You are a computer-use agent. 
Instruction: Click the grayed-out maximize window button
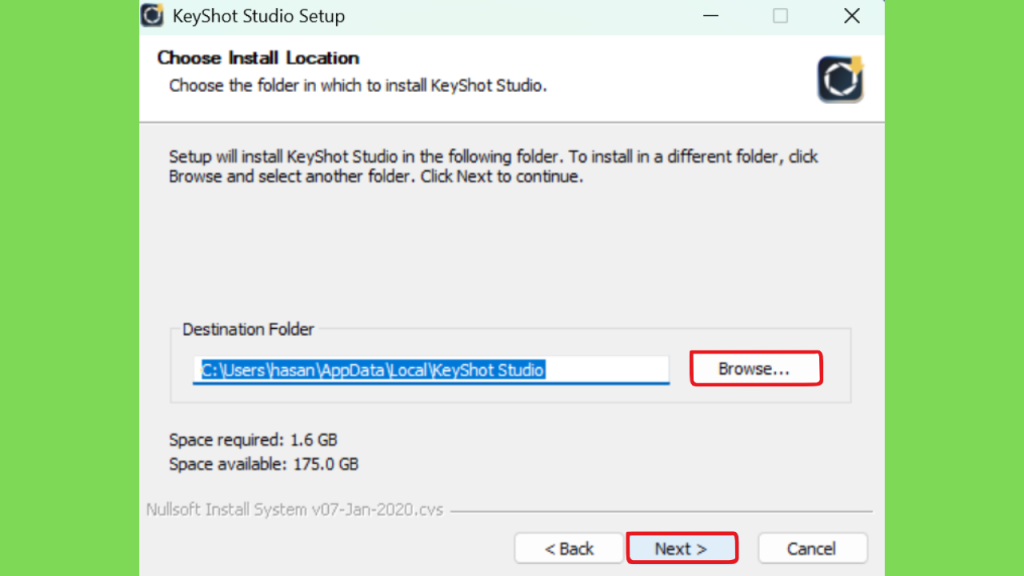click(x=780, y=16)
